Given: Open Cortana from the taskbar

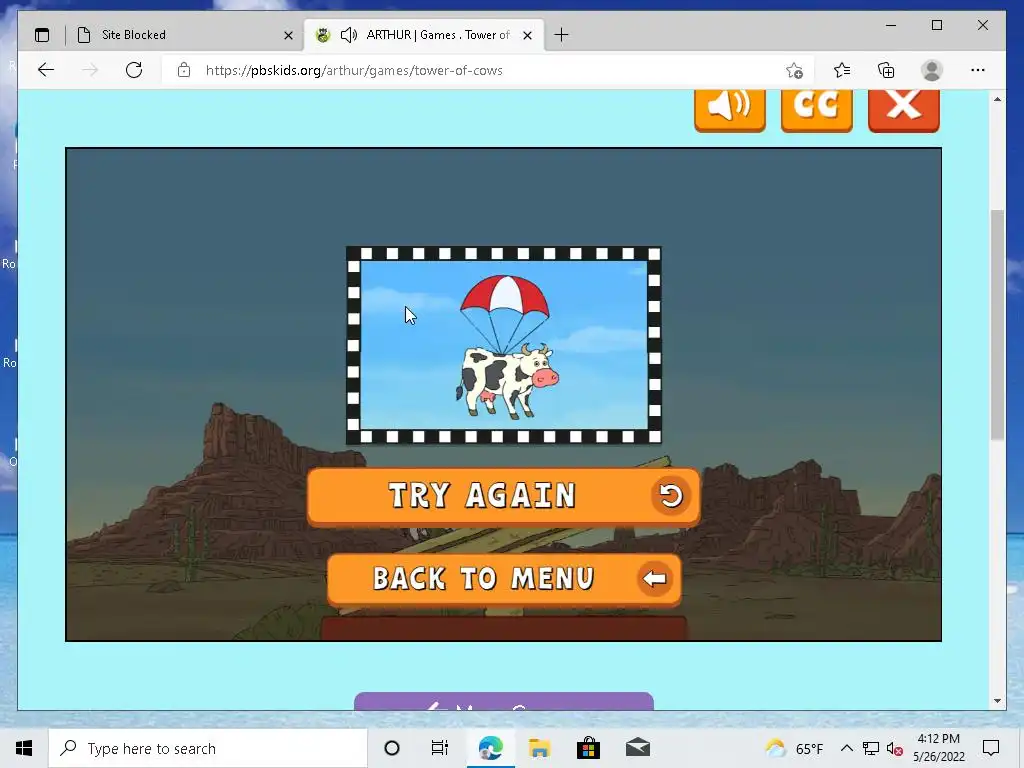Looking at the screenshot, I should point(392,748).
